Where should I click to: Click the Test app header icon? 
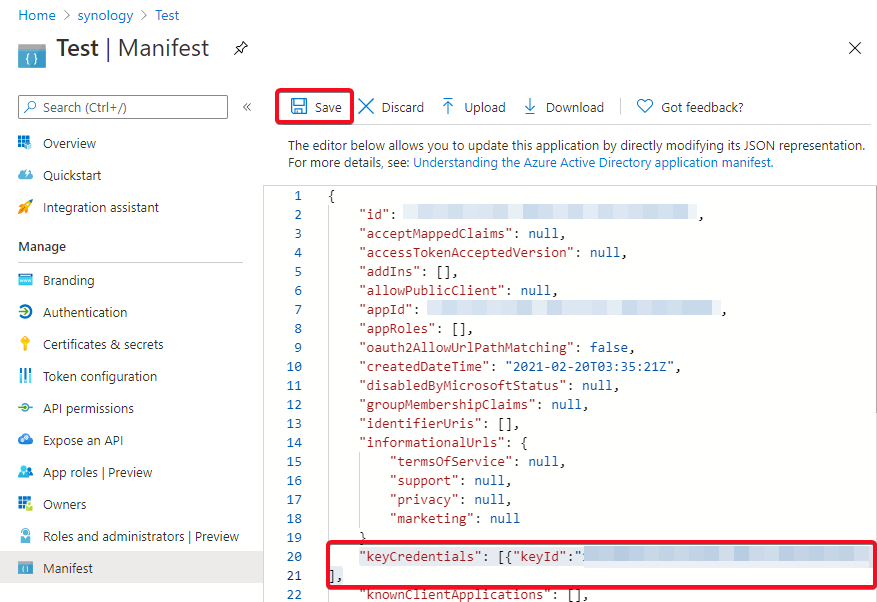(x=32, y=55)
